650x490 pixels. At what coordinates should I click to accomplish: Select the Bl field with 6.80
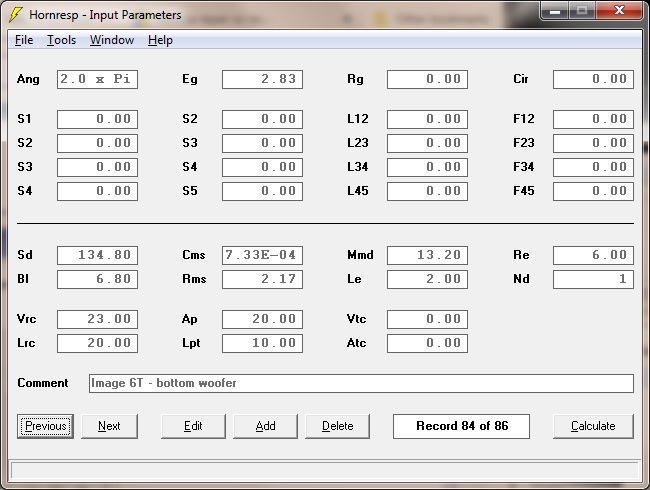coord(97,279)
